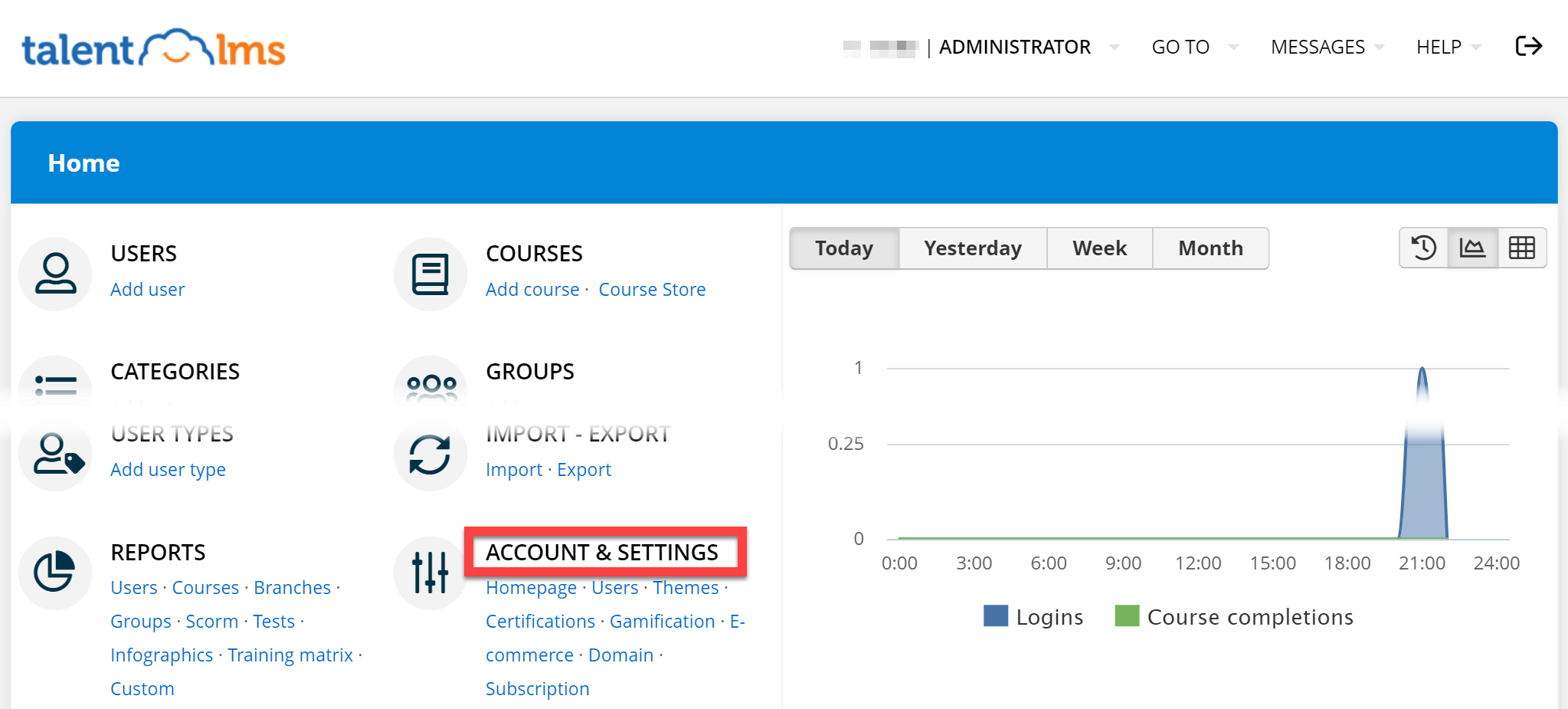The height and width of the screenshot is (709, 1568).
Task: Click the log out arrow icon
Action: click(x=1528, y=46)
